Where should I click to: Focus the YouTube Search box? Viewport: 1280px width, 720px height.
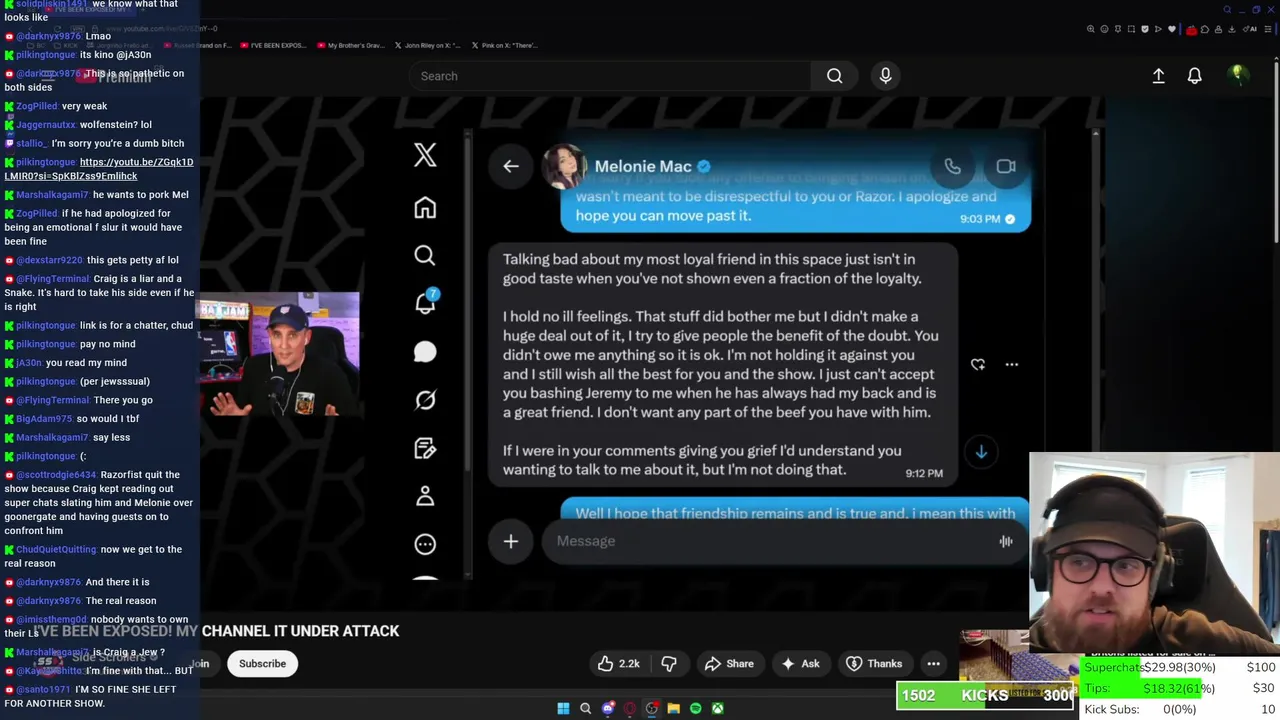[x=610, y=76]
